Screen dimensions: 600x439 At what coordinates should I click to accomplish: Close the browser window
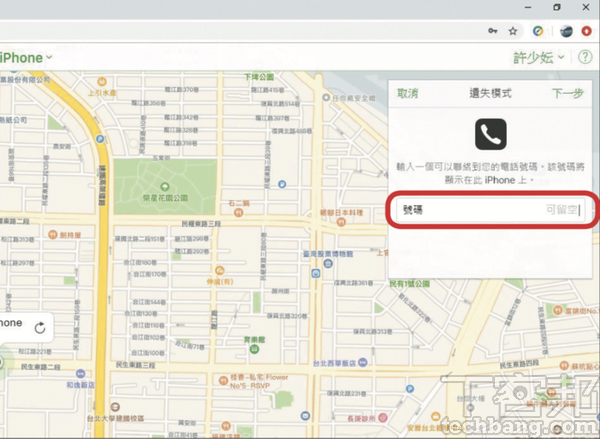click(586, 7)
